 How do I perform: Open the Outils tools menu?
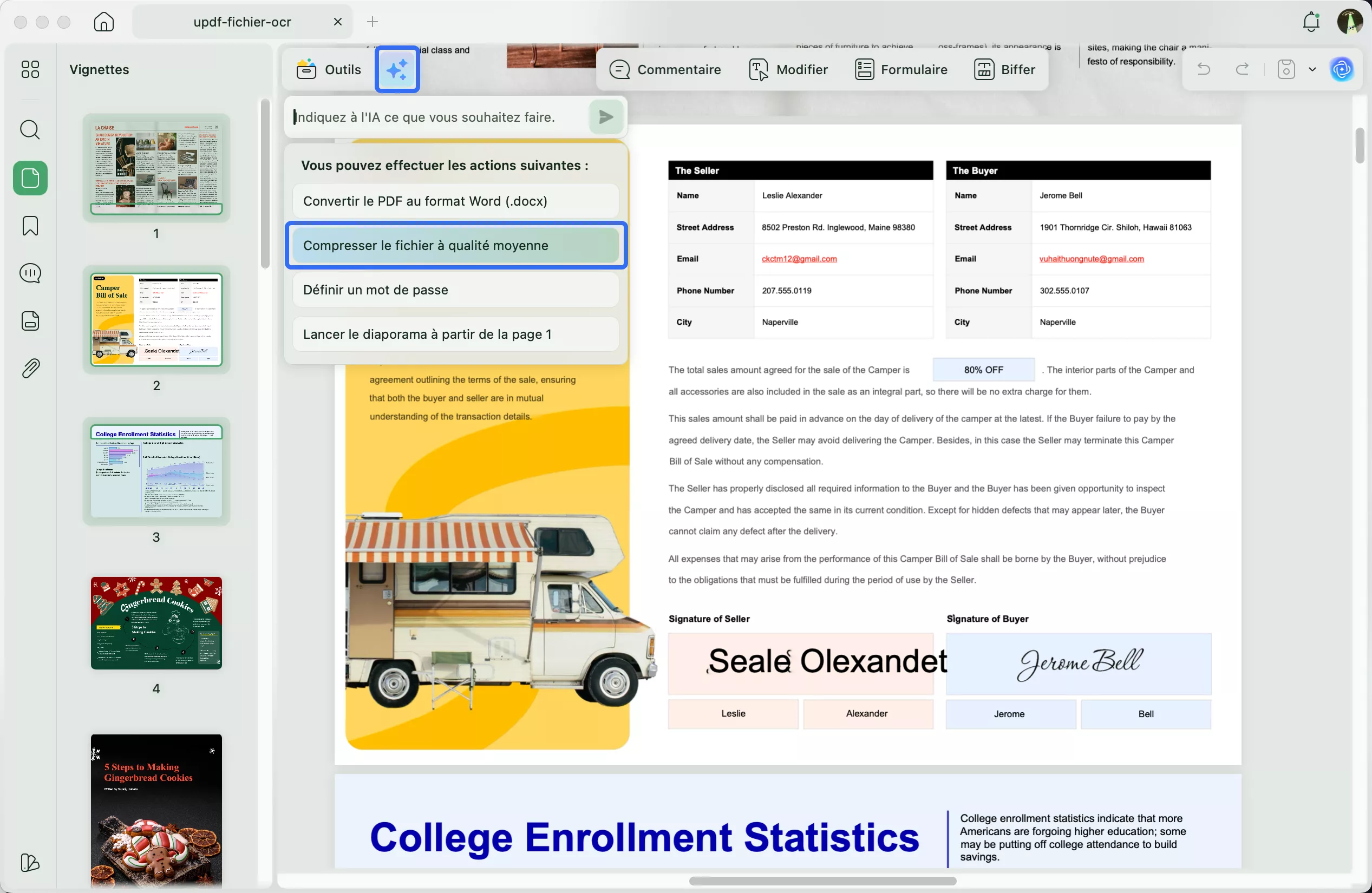329,70
